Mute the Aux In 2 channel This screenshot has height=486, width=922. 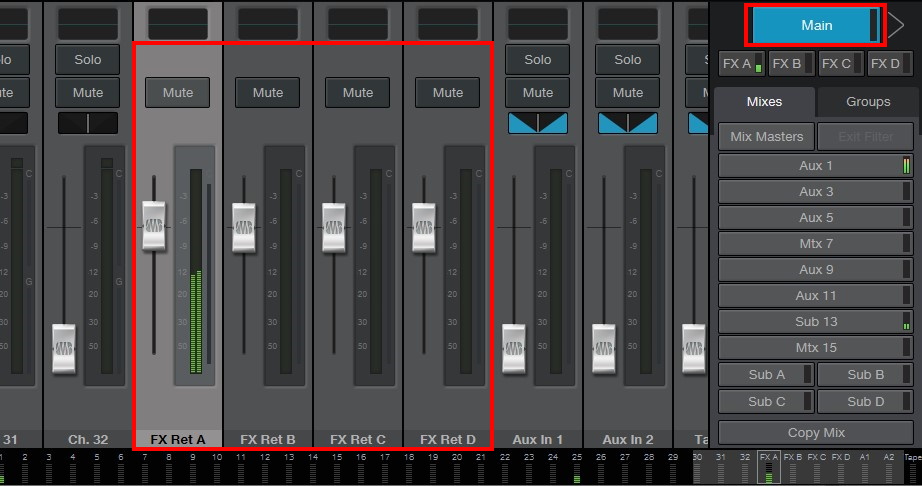click(627, 92)
